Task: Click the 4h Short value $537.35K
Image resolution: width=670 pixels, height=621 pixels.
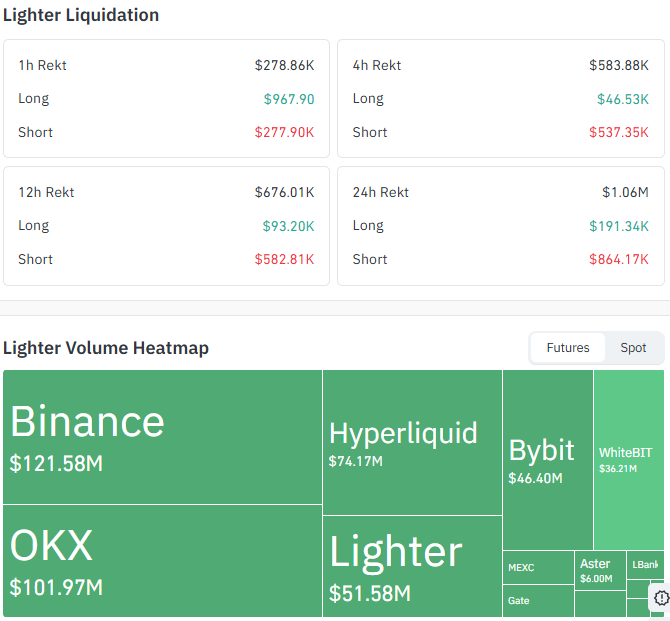Action: click(619, 132)
